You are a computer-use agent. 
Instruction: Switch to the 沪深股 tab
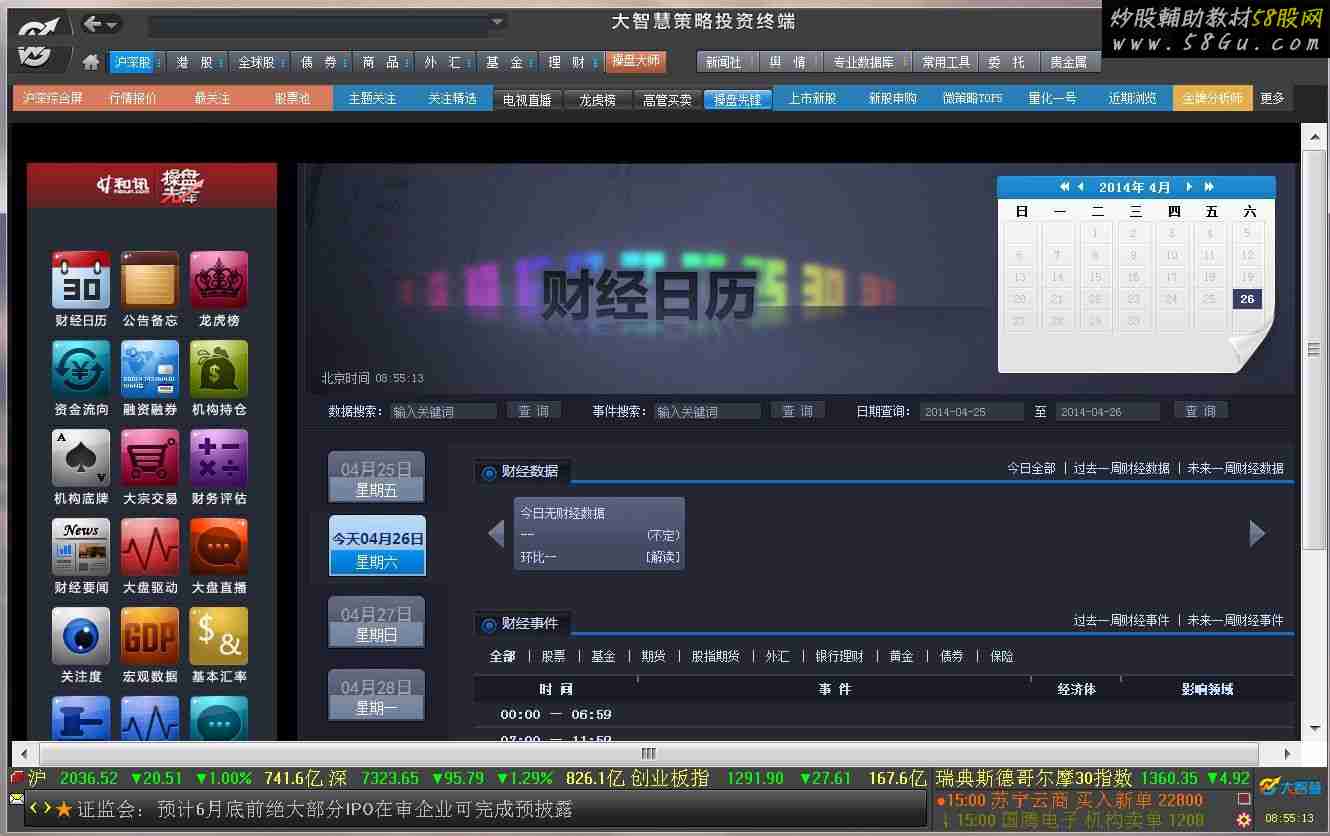132,62
